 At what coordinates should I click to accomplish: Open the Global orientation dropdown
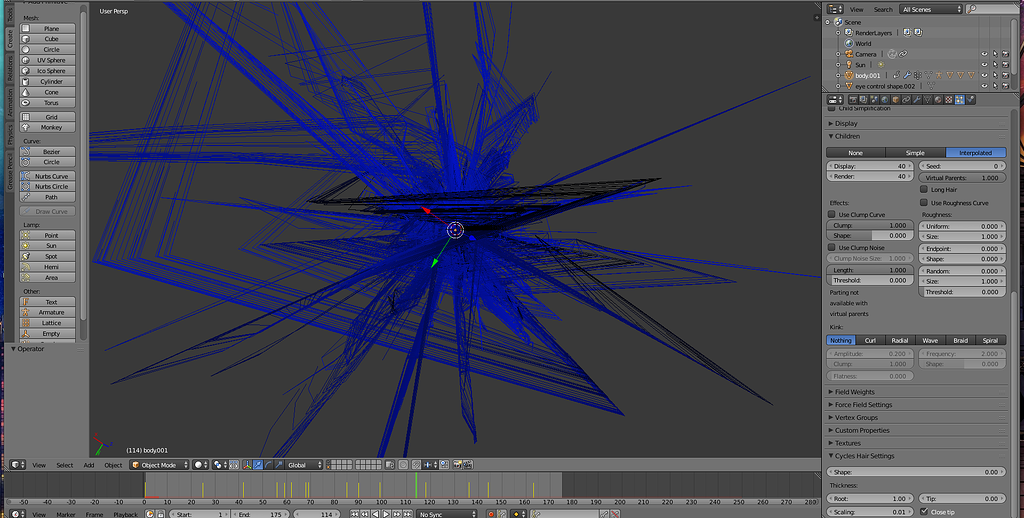304,464
